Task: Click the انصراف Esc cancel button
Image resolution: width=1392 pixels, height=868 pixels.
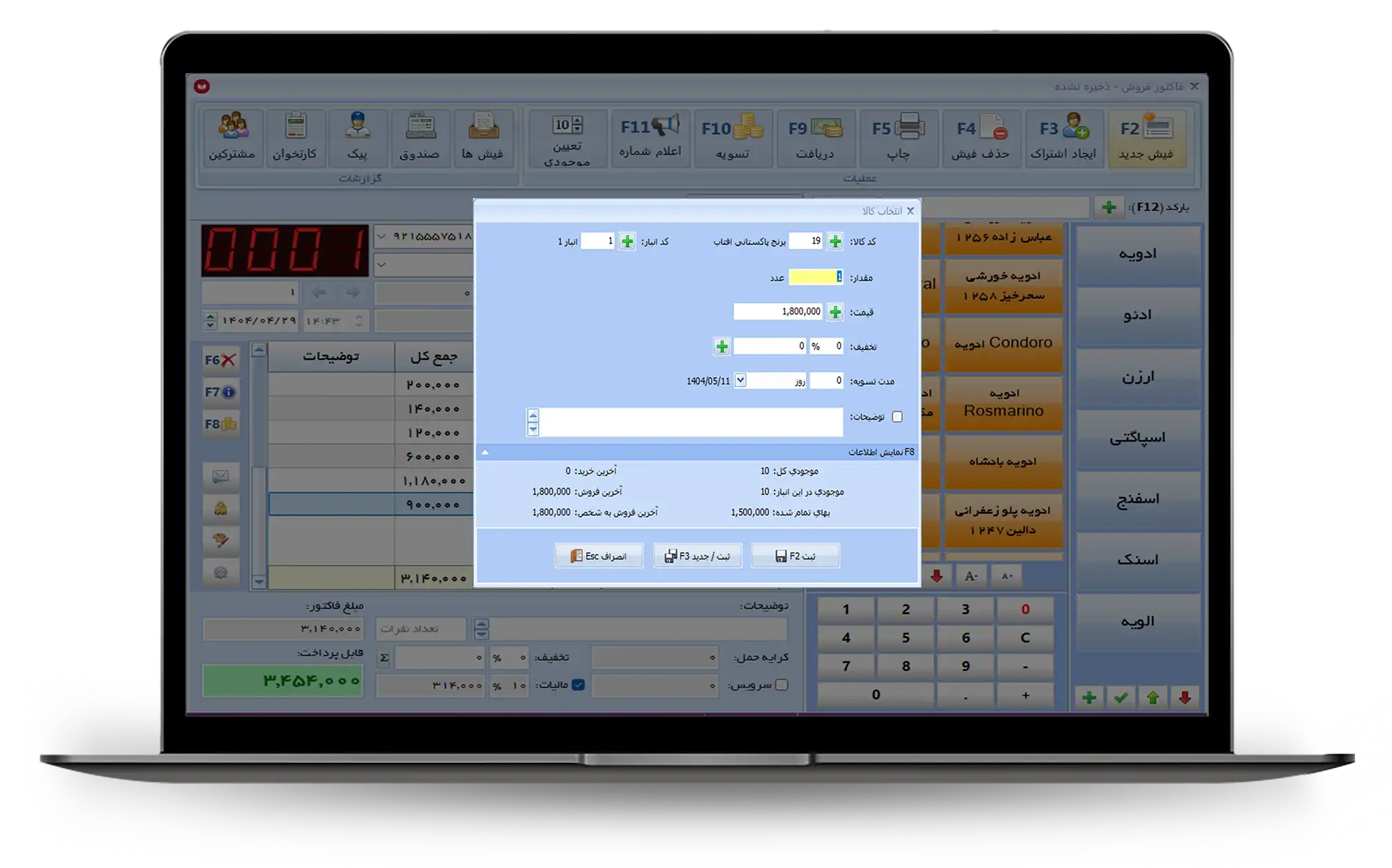Action: point(599,556)
